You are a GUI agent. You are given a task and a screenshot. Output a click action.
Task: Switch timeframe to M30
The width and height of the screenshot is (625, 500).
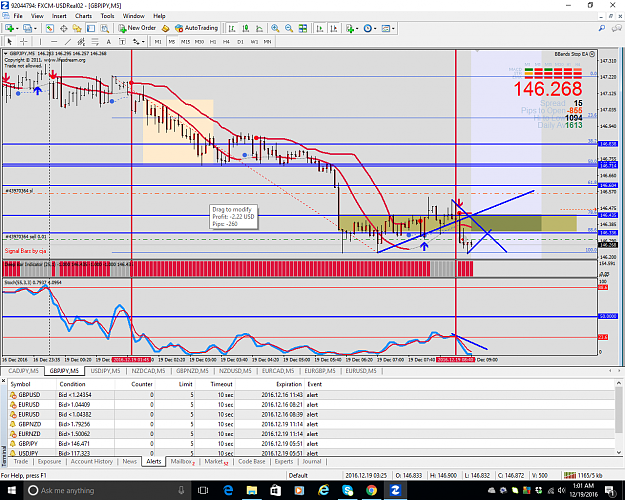[x=199, y=41]
